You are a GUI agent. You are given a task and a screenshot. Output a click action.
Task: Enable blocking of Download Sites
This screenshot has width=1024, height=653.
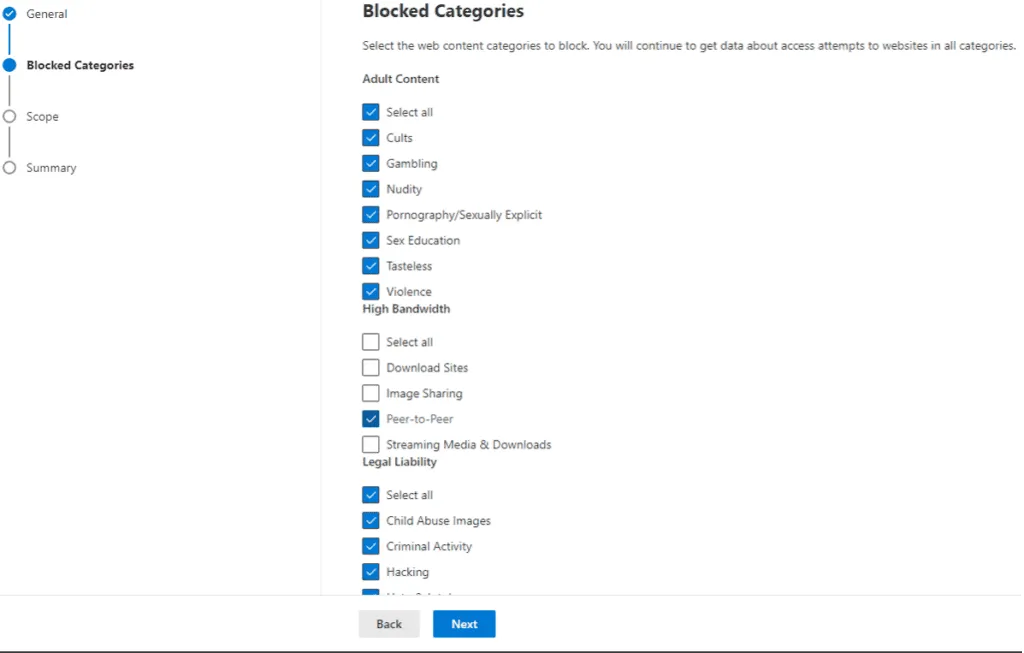(371, 367)
